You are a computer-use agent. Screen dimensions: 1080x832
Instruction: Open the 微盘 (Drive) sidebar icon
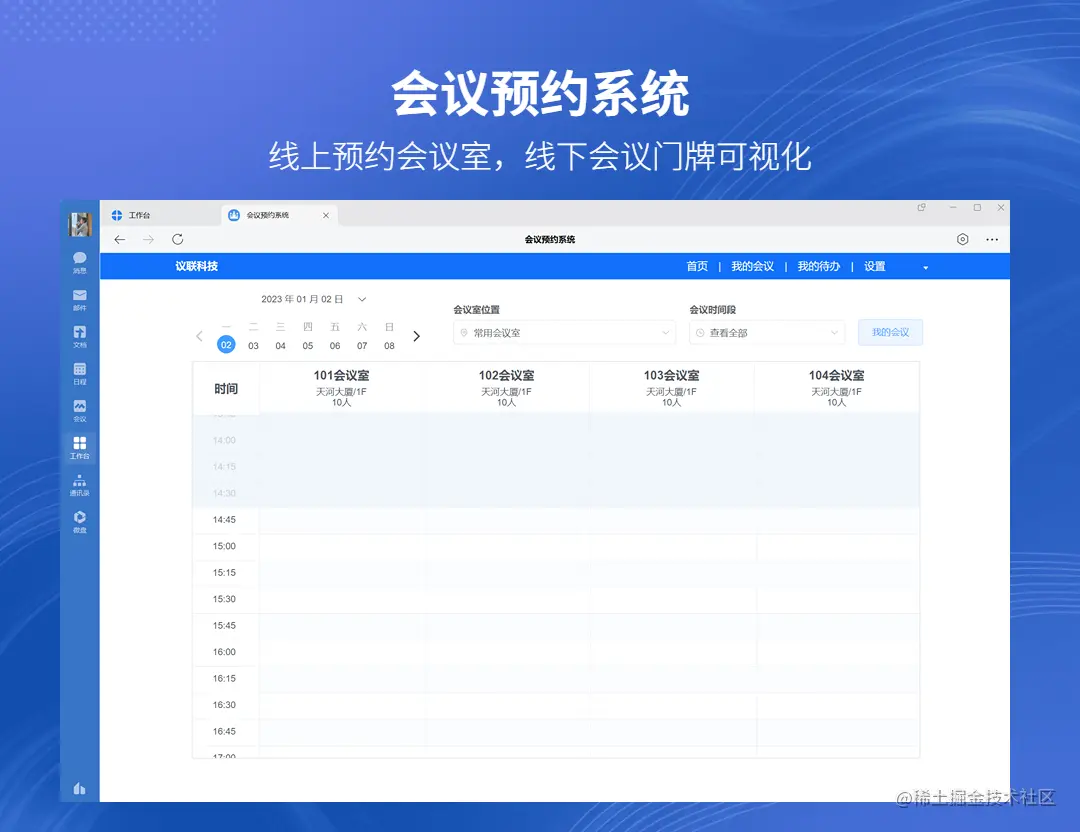tap(80, 521)
